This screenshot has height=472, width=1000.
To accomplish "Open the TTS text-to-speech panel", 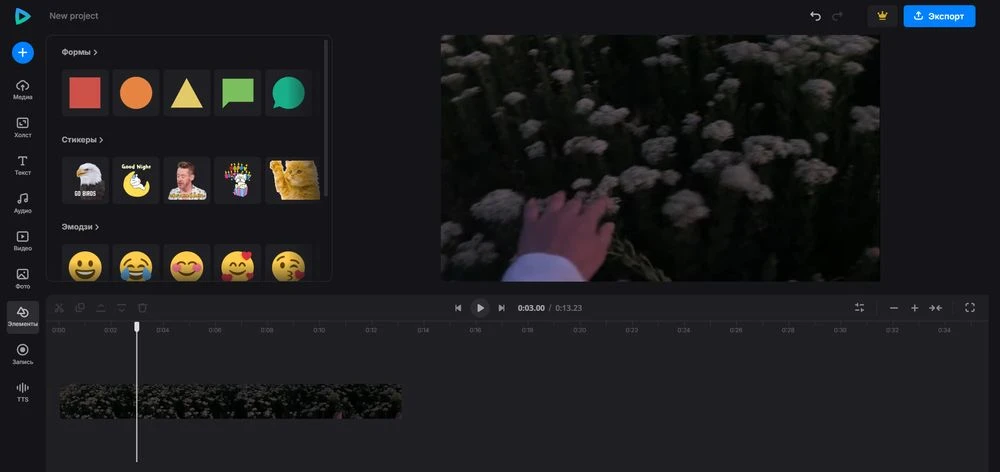I will pos(22,392).
